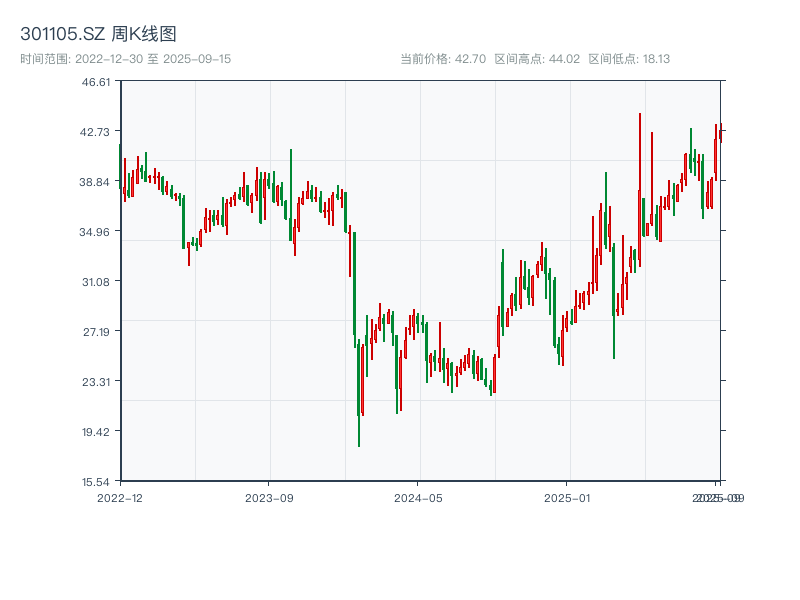800x600 pixels.
Task: Select the 2025-01 x-axis date label
Action: pos(568,497)
